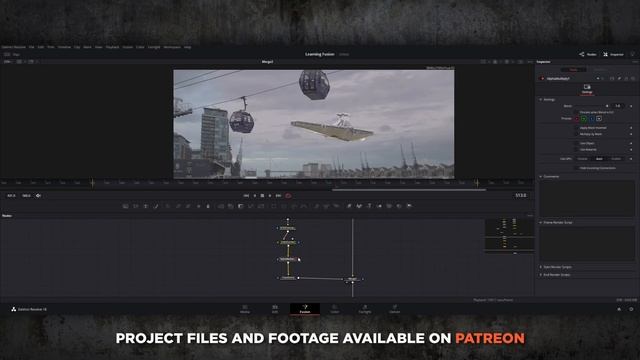Screen dimensions: 640x360
Task: Select the Merge node in node graph
Action: (352, 279)
